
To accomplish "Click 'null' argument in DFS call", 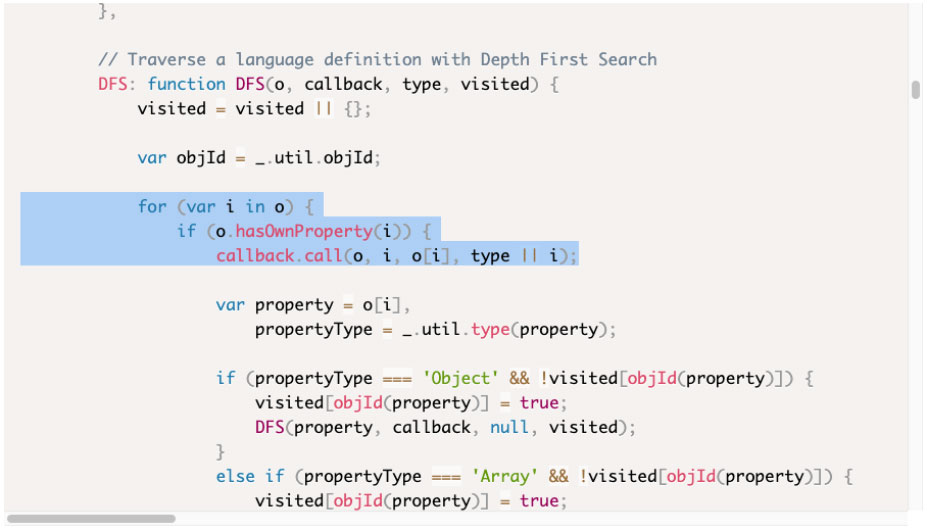I will [x=509, y=428].
